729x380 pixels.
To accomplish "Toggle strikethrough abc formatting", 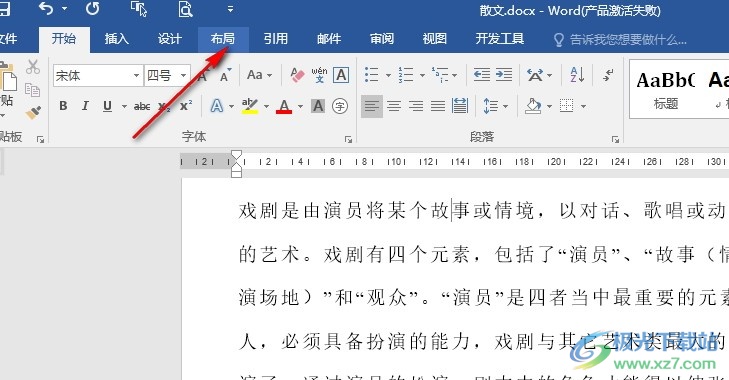I will coord(142,107).
